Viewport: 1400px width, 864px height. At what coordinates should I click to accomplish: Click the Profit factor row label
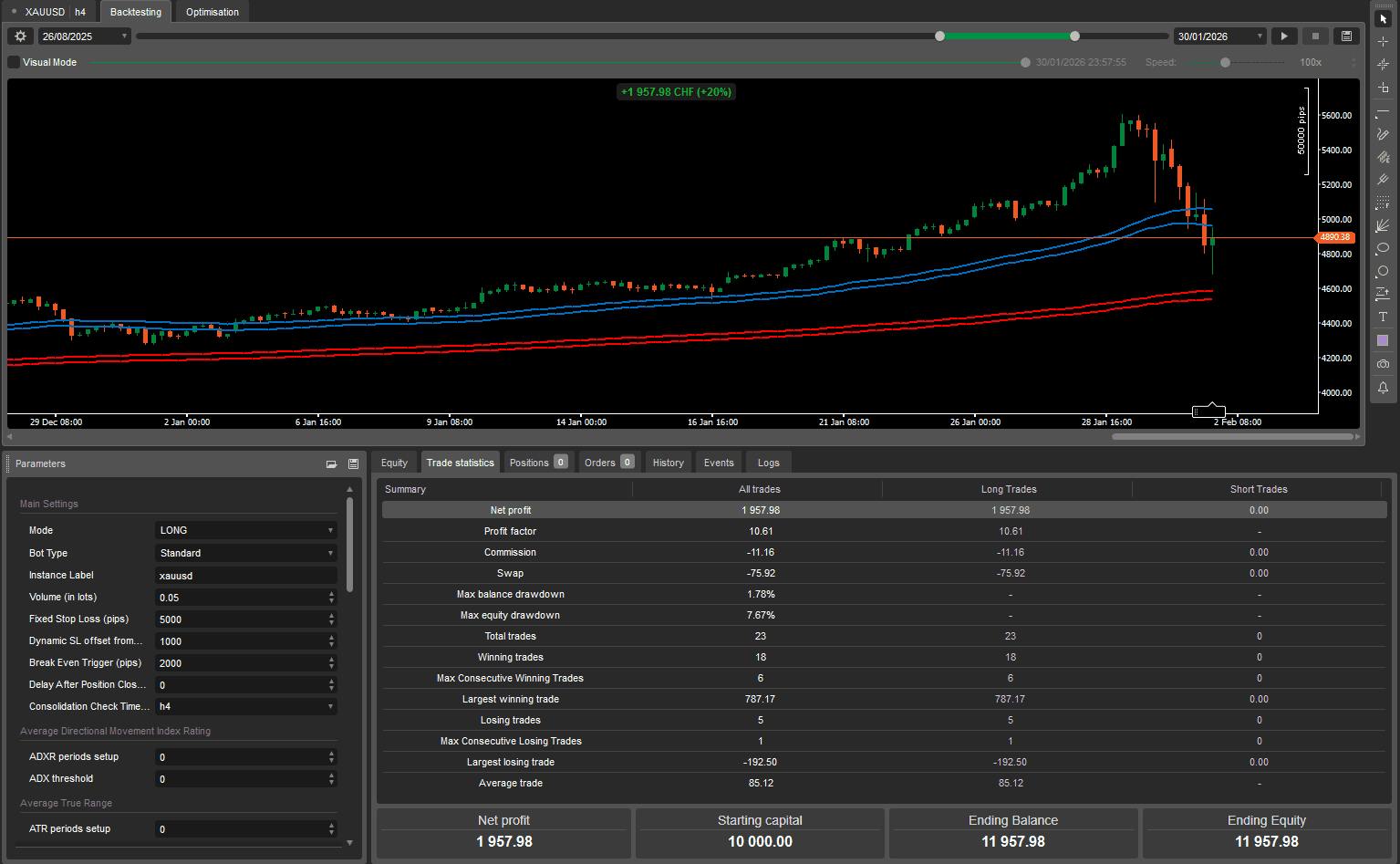[510, 531]
